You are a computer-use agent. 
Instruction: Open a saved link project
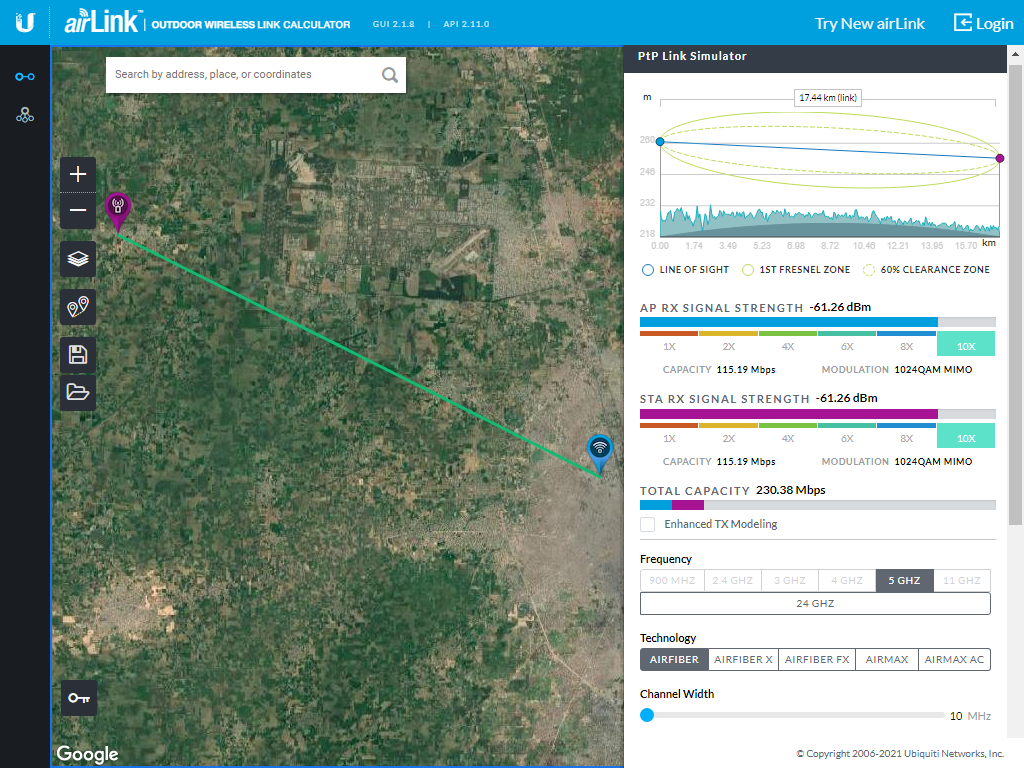78,392
